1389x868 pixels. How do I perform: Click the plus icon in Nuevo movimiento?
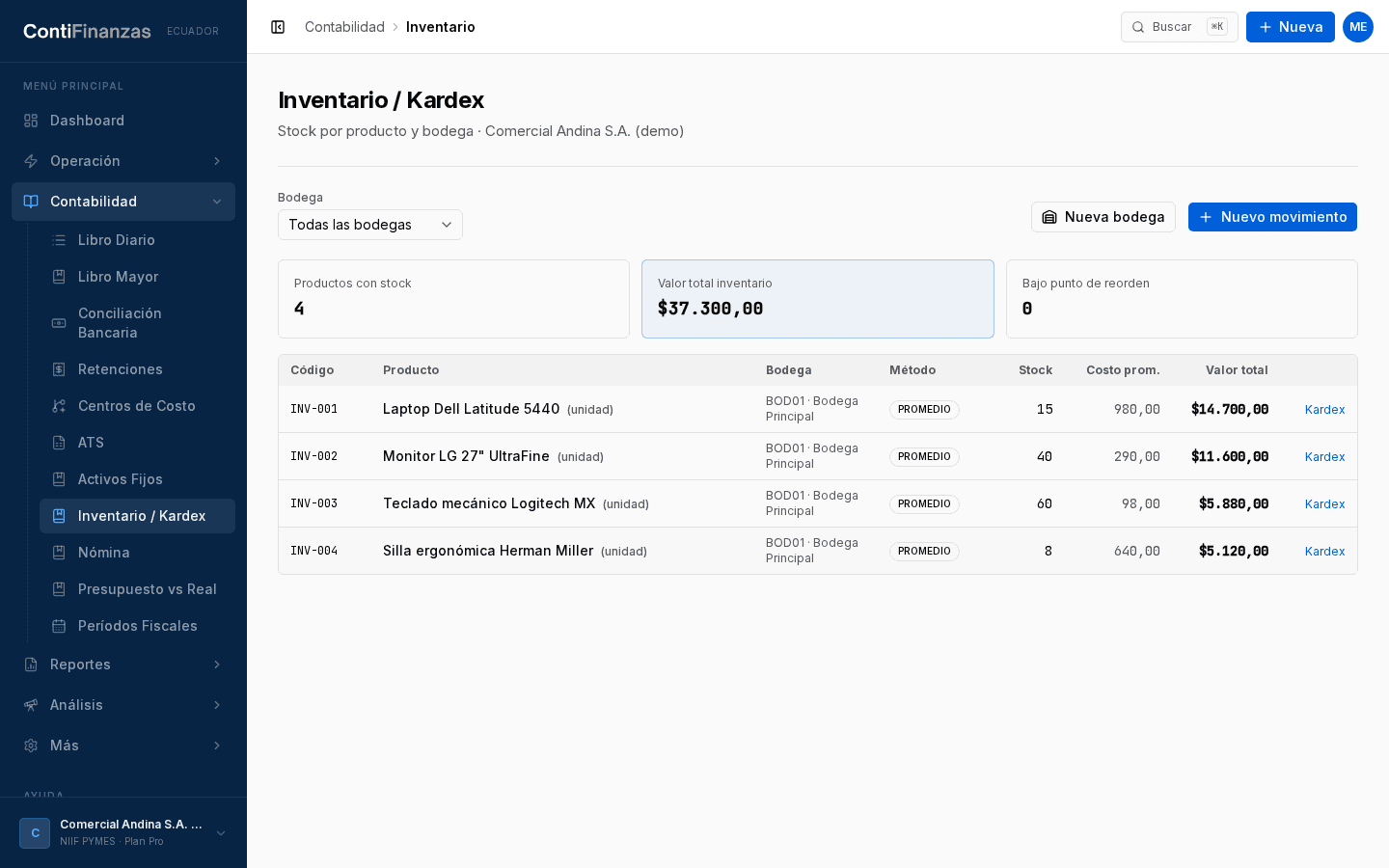click(1206, 217)
